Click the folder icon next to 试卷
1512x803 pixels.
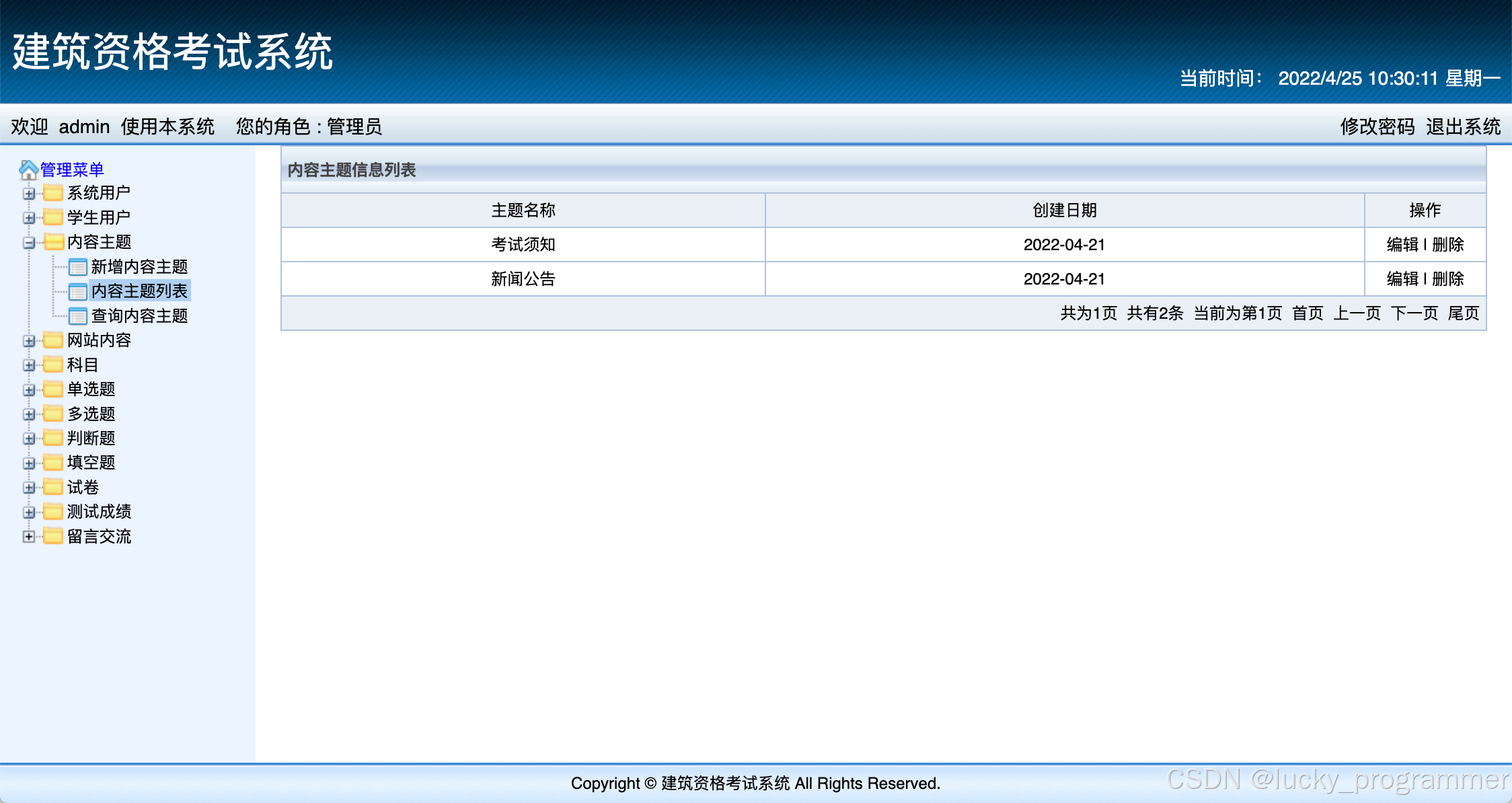pyautogui.click(x=53, y=487)
